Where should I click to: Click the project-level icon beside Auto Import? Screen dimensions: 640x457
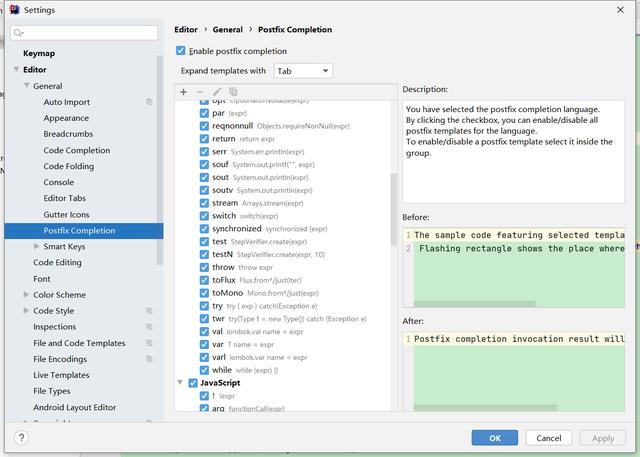(149, 102)
